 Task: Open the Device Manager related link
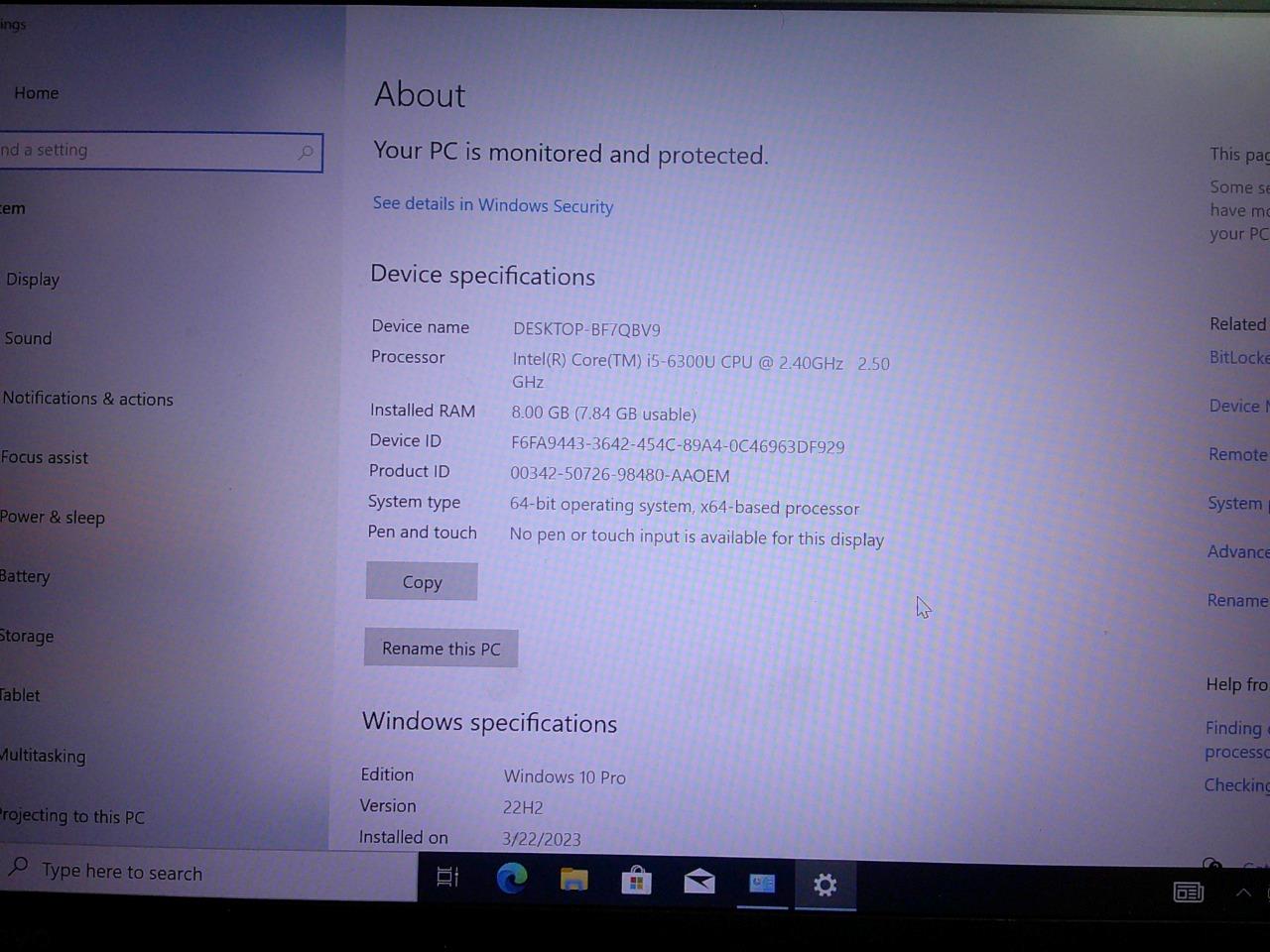coord(1238,406)
